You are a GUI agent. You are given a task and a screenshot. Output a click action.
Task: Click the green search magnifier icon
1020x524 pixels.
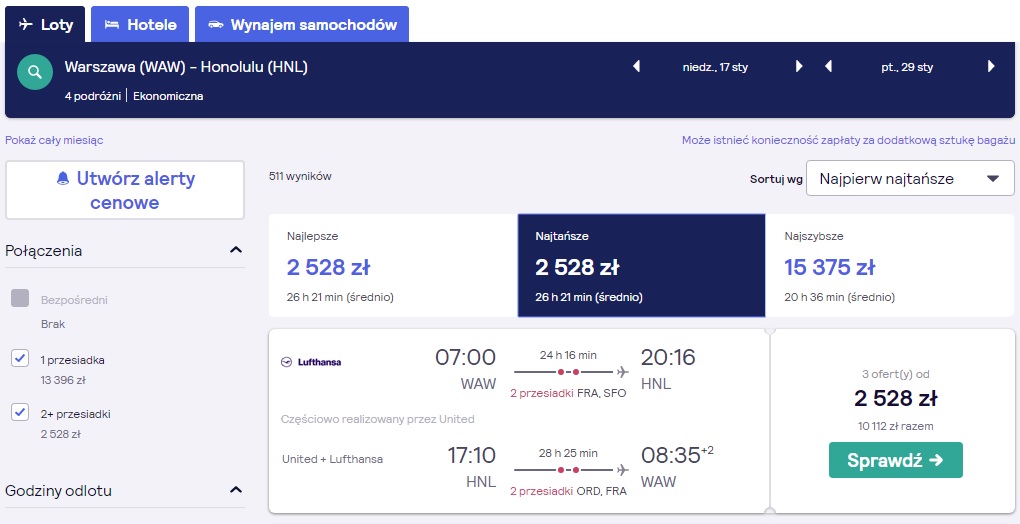click(35, 72)
